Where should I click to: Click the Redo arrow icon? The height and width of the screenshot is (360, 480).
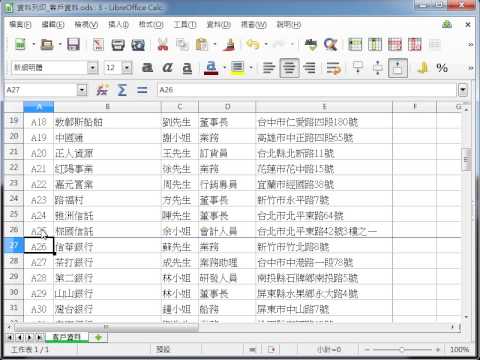279,44
